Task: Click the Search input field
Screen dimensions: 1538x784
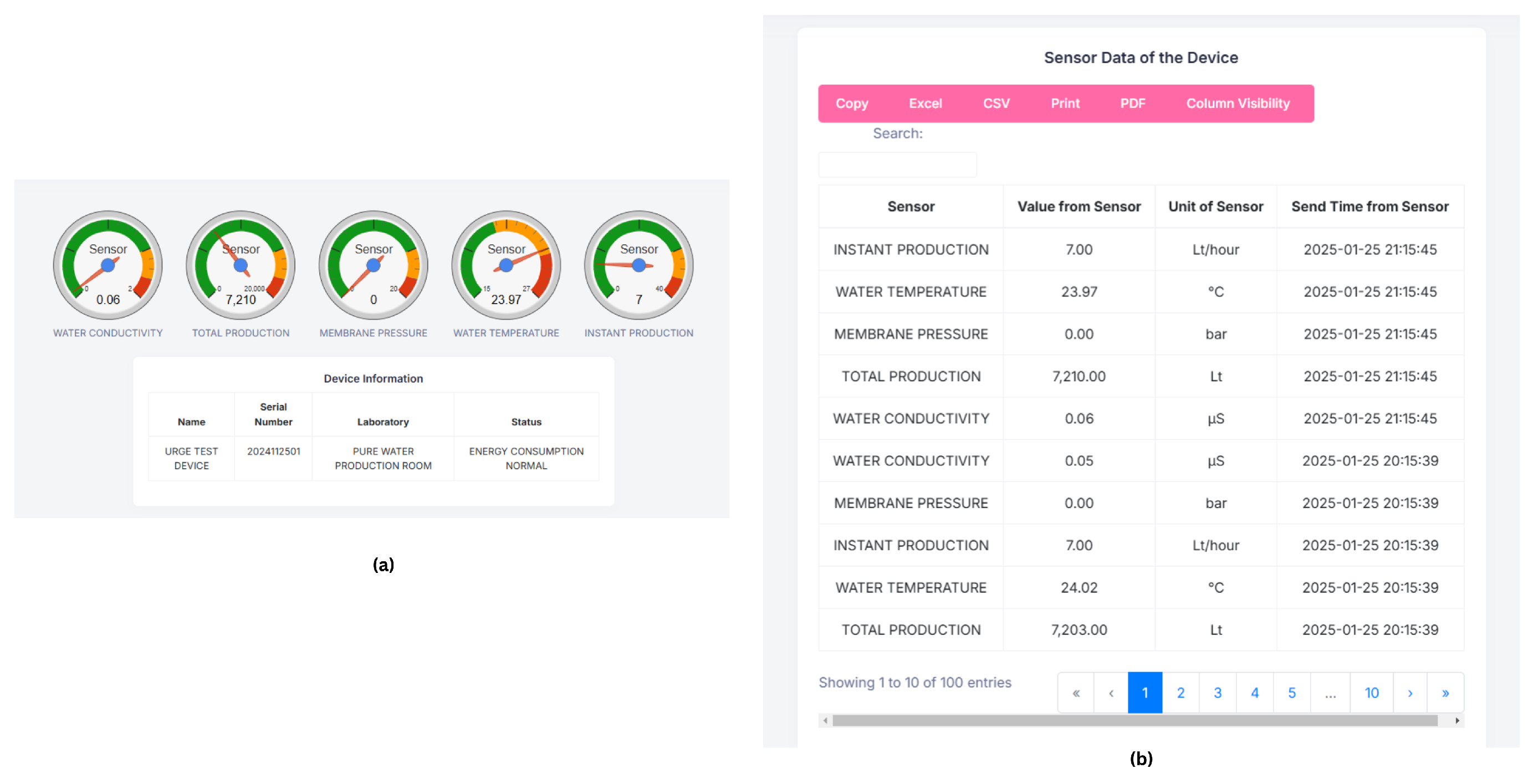Action: pyautogui.click(x=897, y=165)
